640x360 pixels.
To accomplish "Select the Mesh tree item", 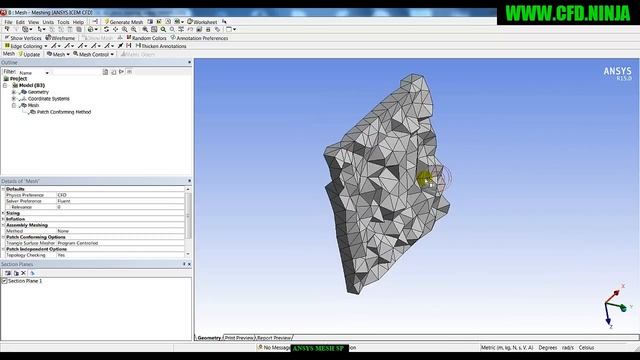I will point(33,105).
